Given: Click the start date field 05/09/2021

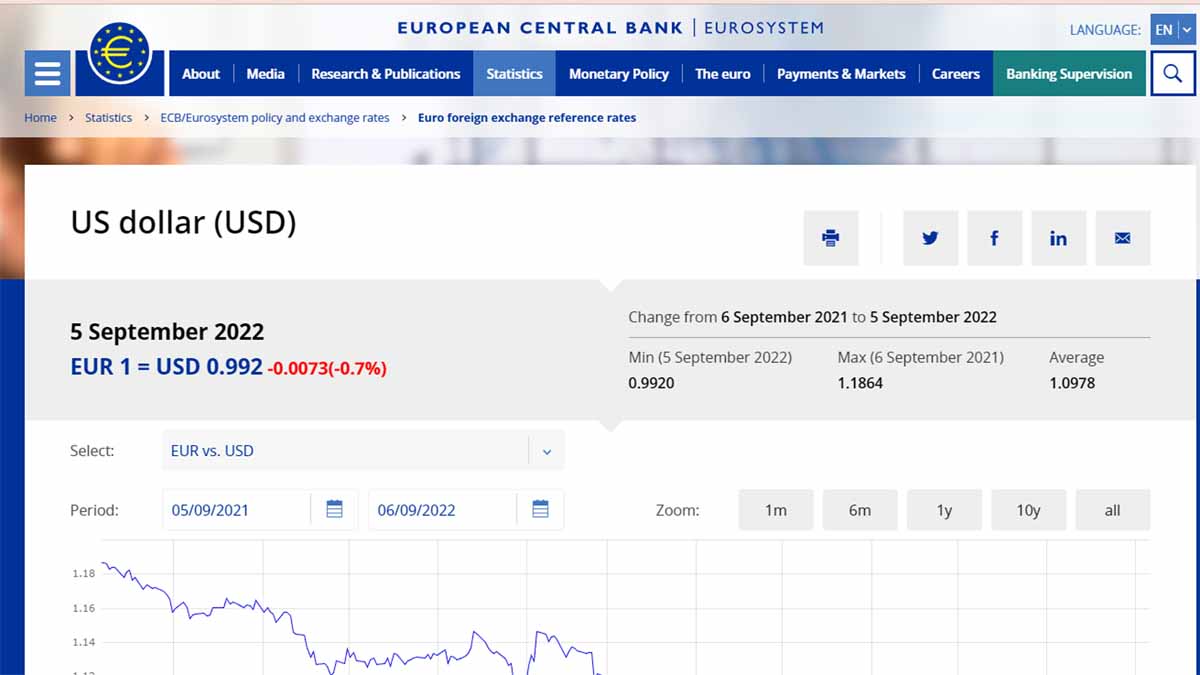Looking at the screenshot, I should (236, 510).
